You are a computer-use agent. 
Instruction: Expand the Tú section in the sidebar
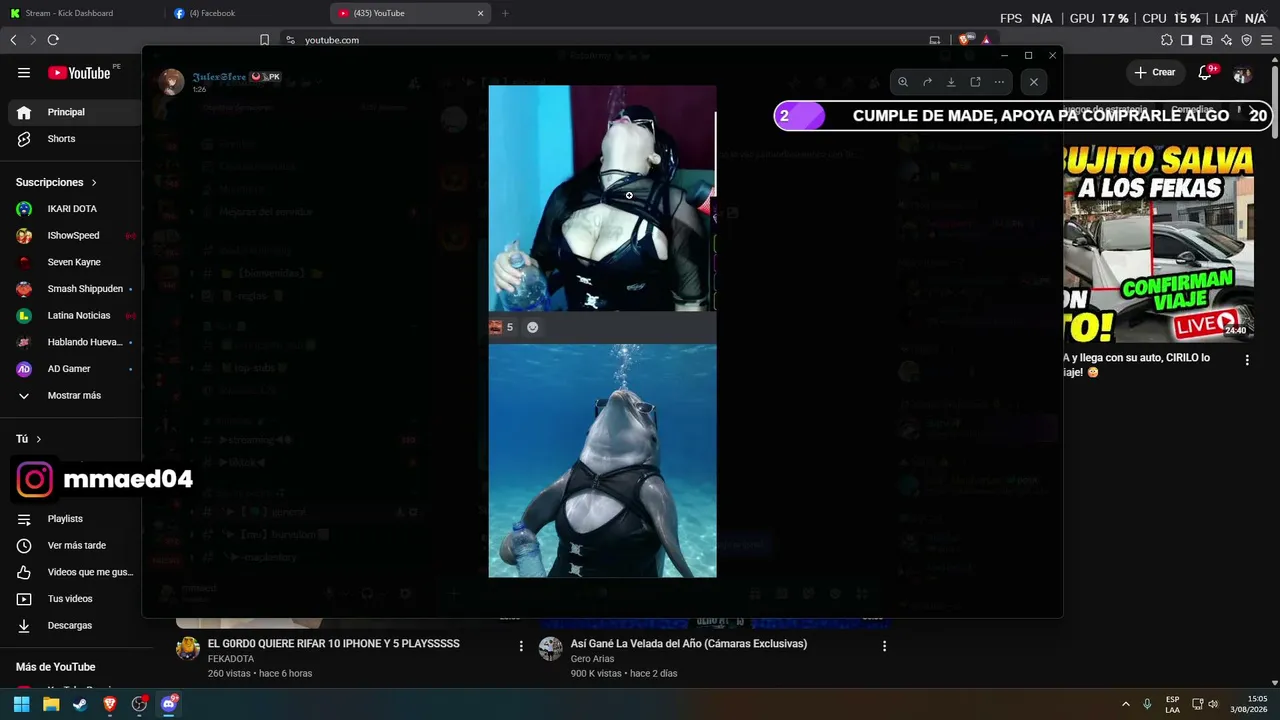click(29, 439)
